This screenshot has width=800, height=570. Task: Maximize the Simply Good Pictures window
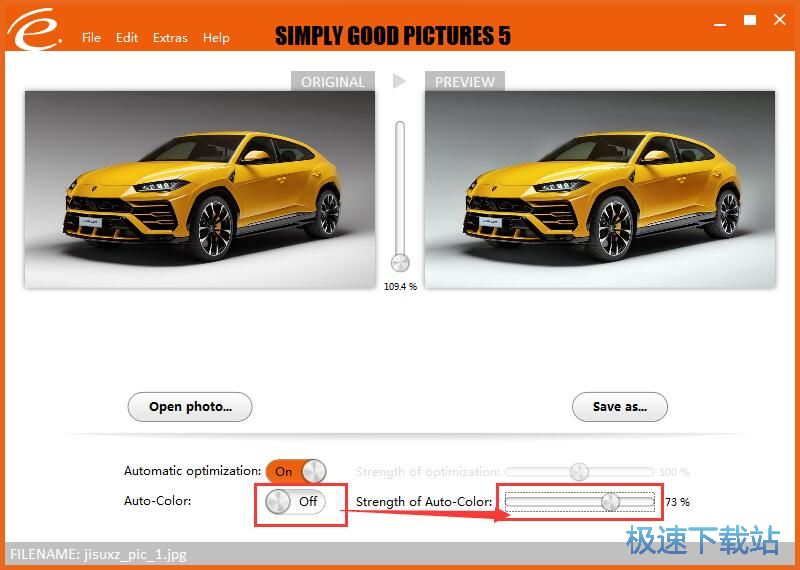tap(750, 20)
